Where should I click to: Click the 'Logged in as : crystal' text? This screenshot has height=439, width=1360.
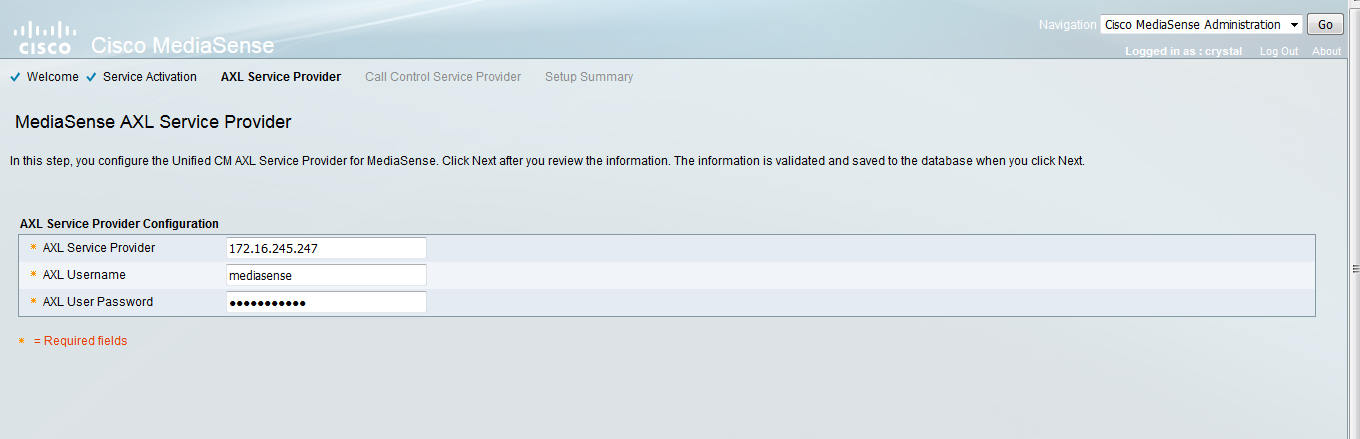pos(1183,51)
